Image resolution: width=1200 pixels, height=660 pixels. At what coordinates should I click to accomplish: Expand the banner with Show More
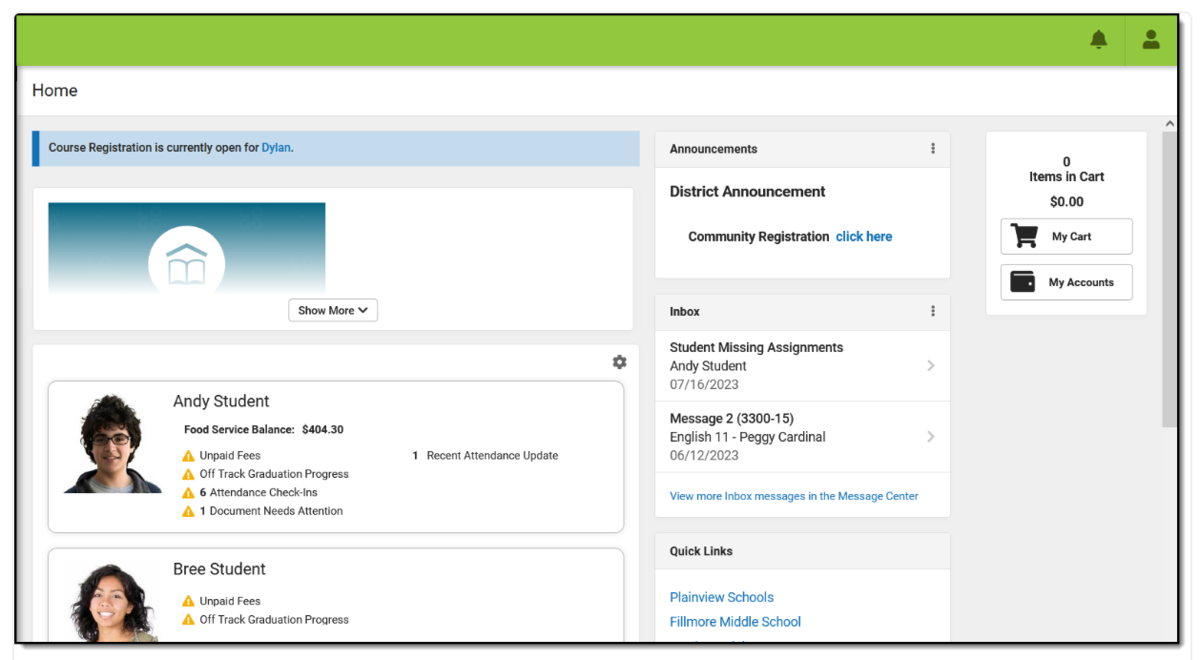tap(333, 310)
